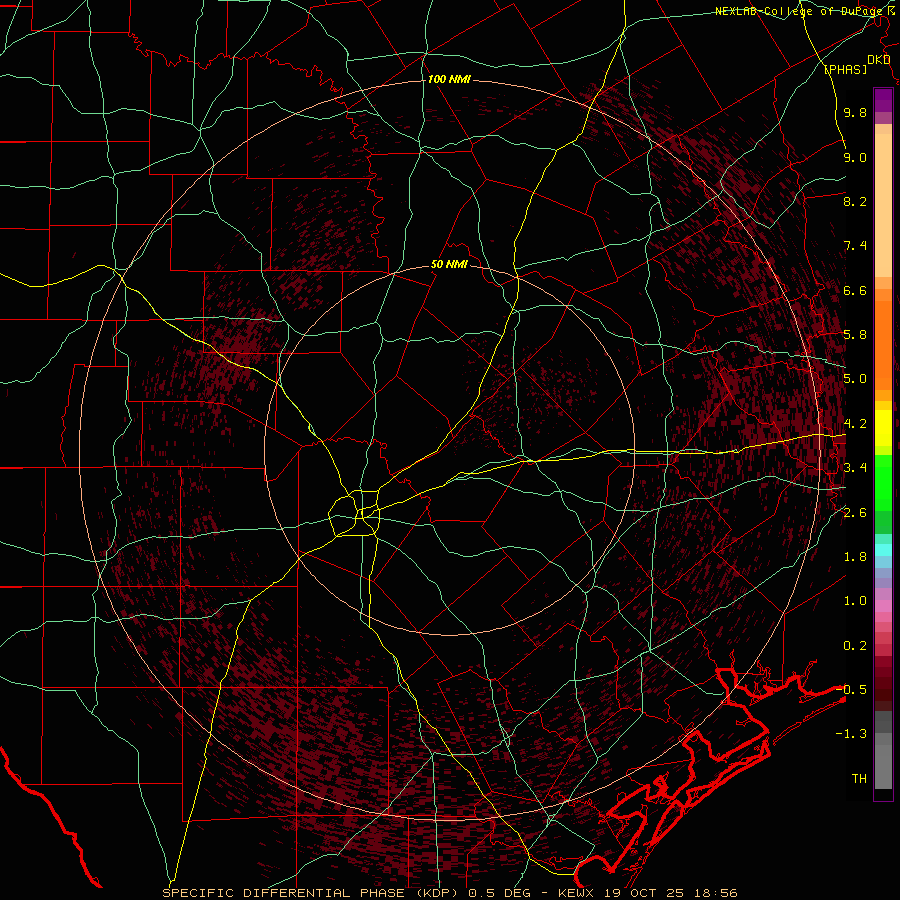Click the 4.2 legend value

click(855, 424)
